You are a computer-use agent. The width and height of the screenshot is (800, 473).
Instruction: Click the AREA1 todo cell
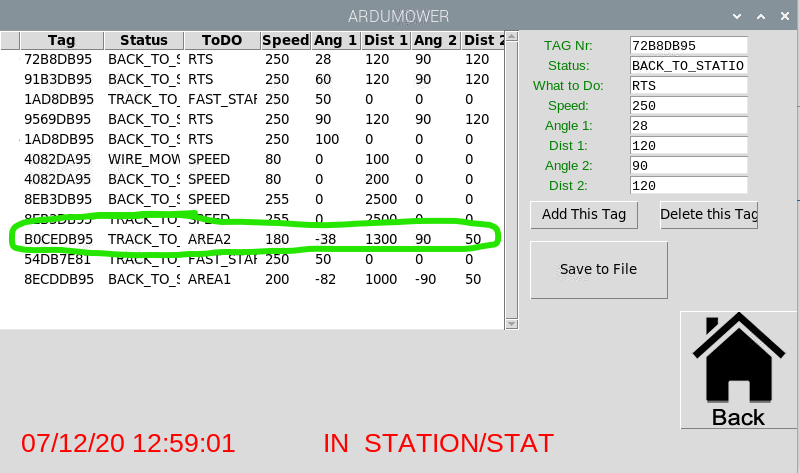coord(209,279)
